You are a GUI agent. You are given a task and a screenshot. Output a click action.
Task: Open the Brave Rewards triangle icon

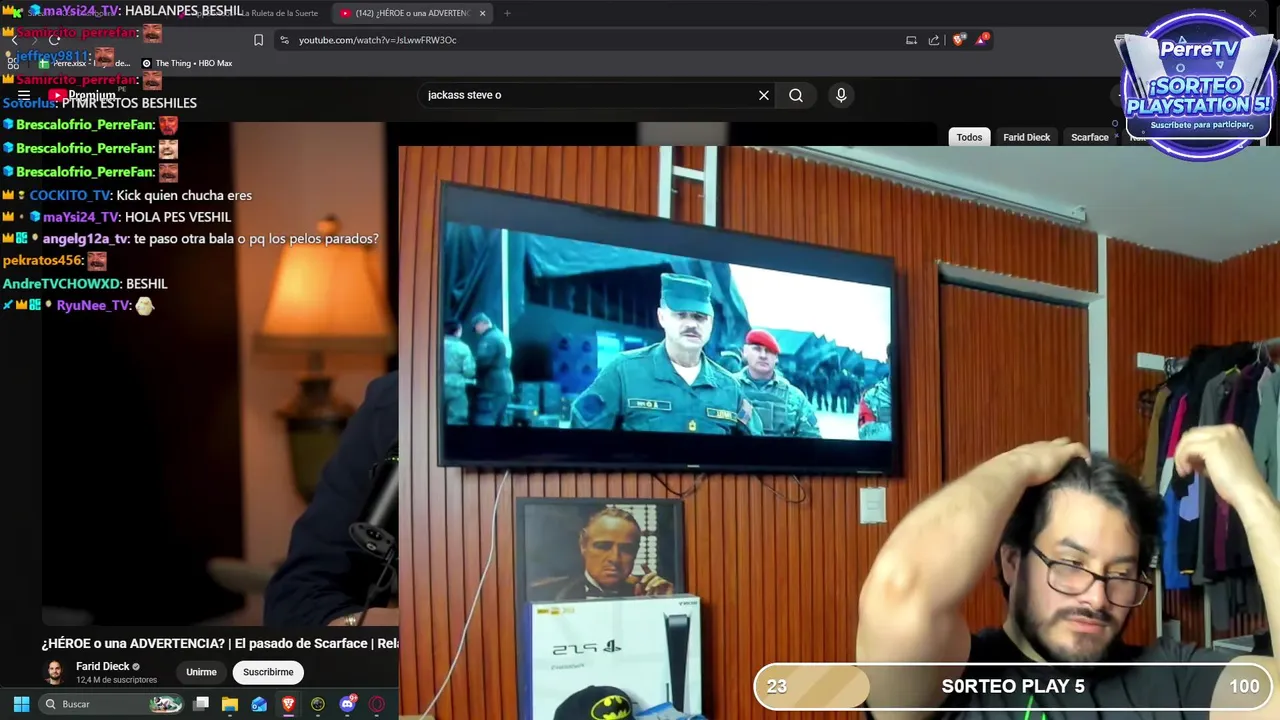click(982, 40)
